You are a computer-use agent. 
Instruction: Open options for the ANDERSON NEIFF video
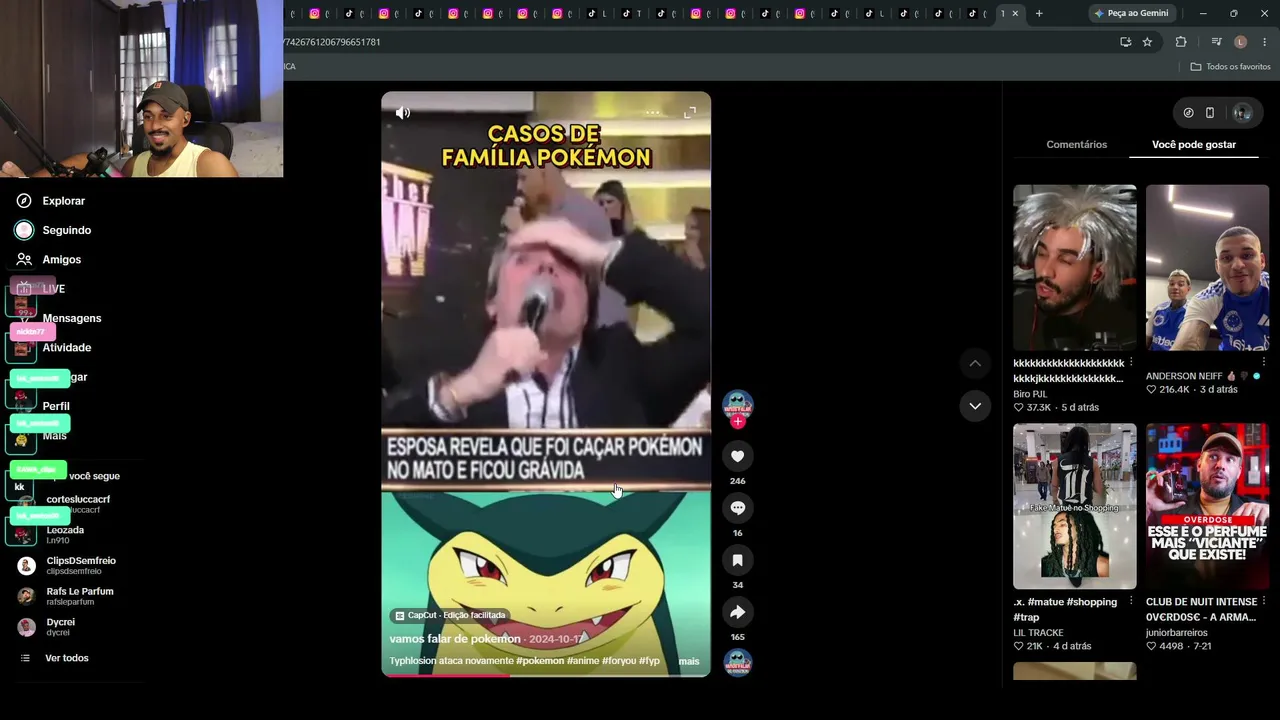(1264, 362)
